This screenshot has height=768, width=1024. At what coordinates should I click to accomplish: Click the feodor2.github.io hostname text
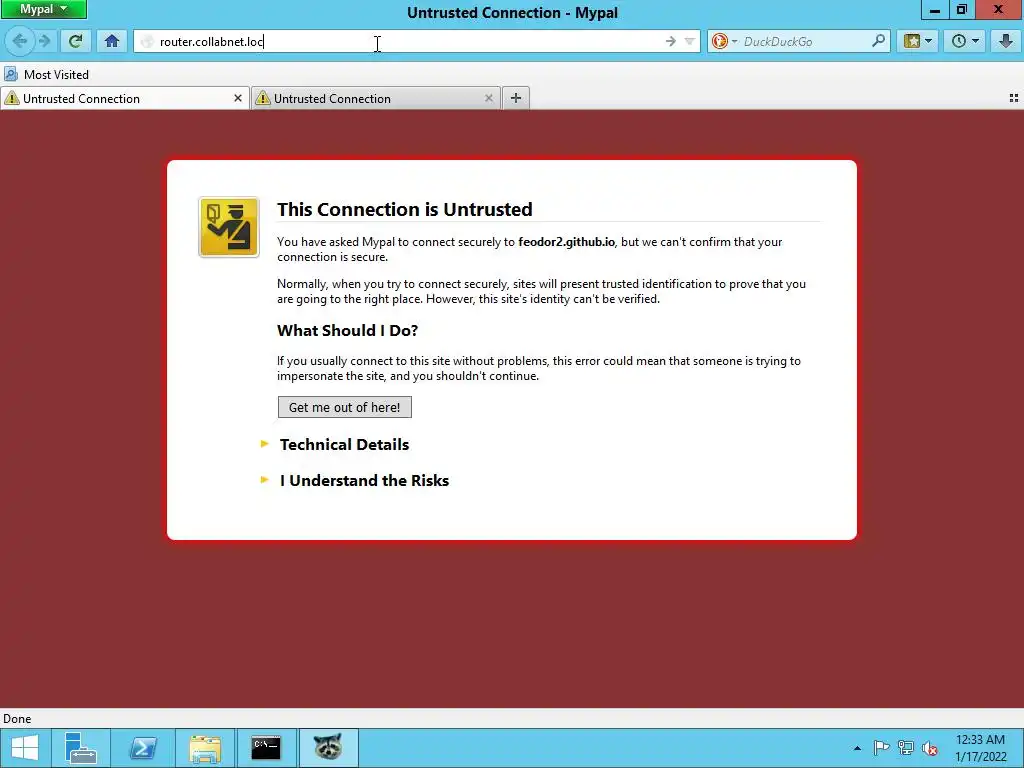point(566,242)
